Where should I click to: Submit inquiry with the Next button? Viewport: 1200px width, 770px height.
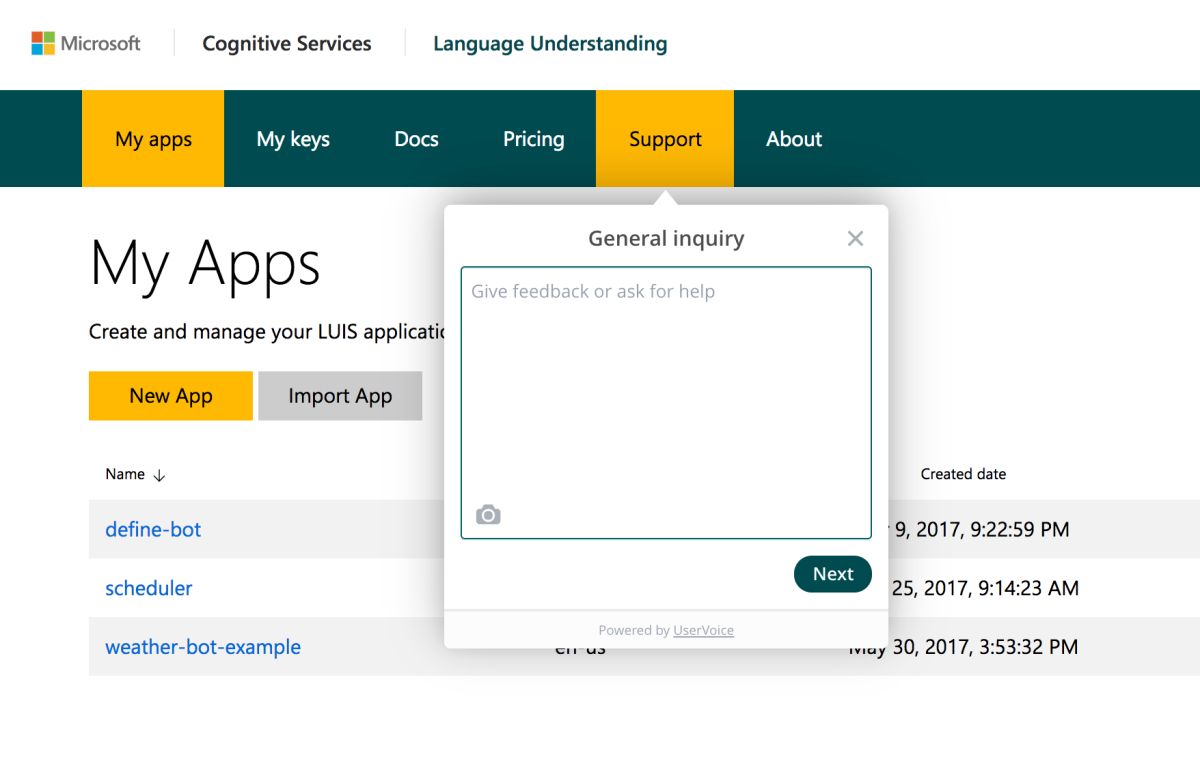tap(833, 574)
